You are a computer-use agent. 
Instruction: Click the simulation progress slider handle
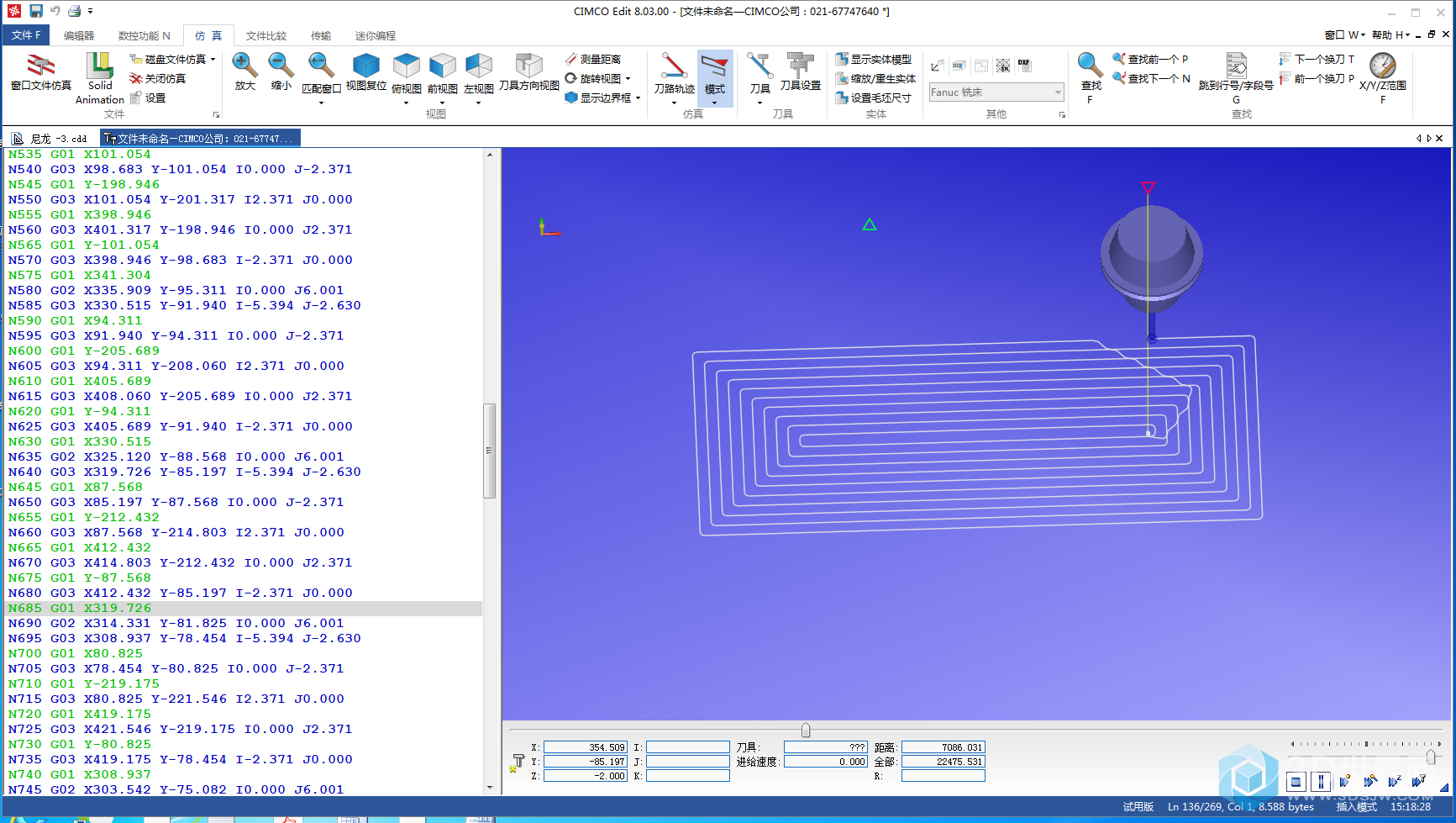click(x=806, y=730)
